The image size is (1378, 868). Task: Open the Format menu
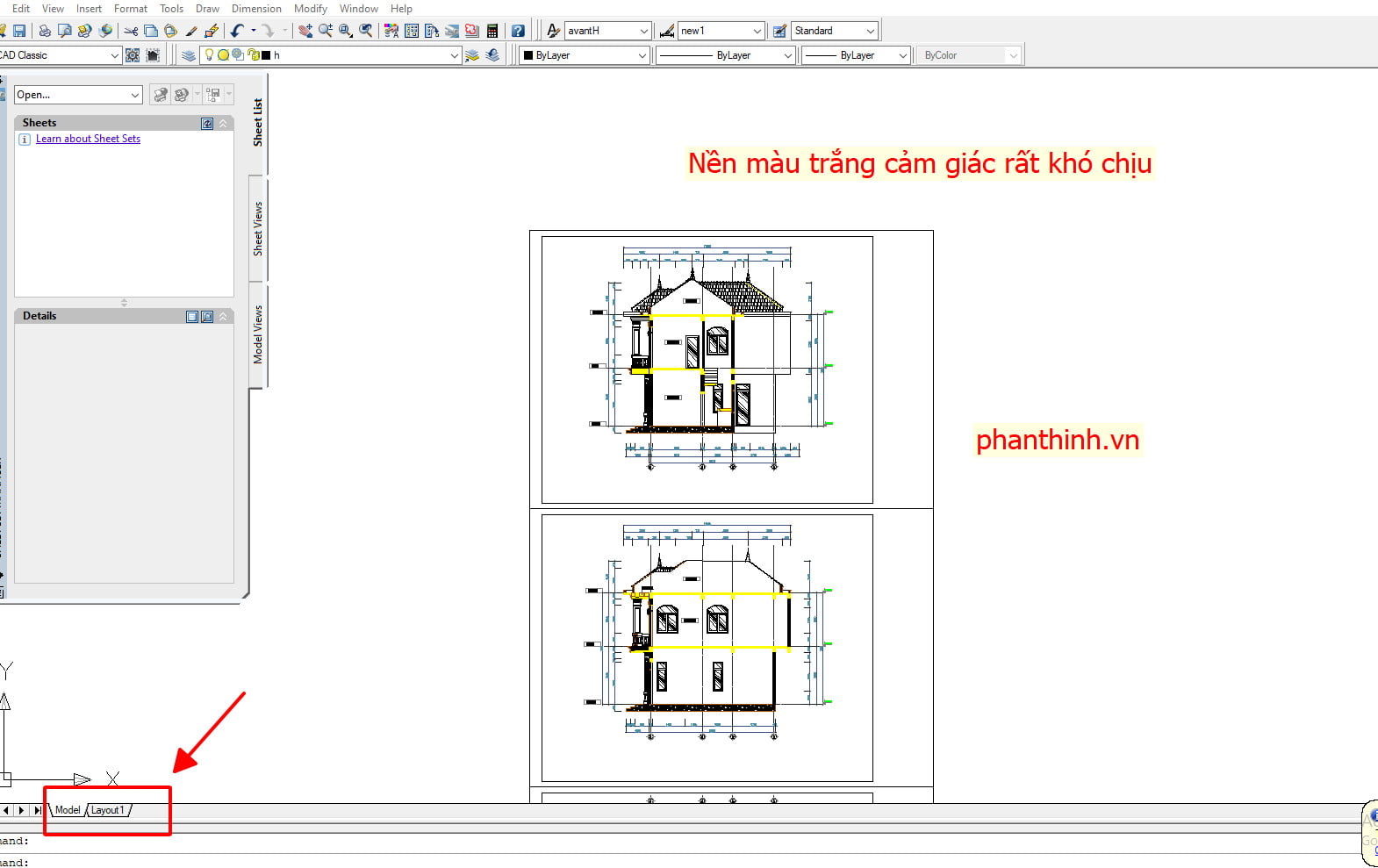tap(131, 9)
